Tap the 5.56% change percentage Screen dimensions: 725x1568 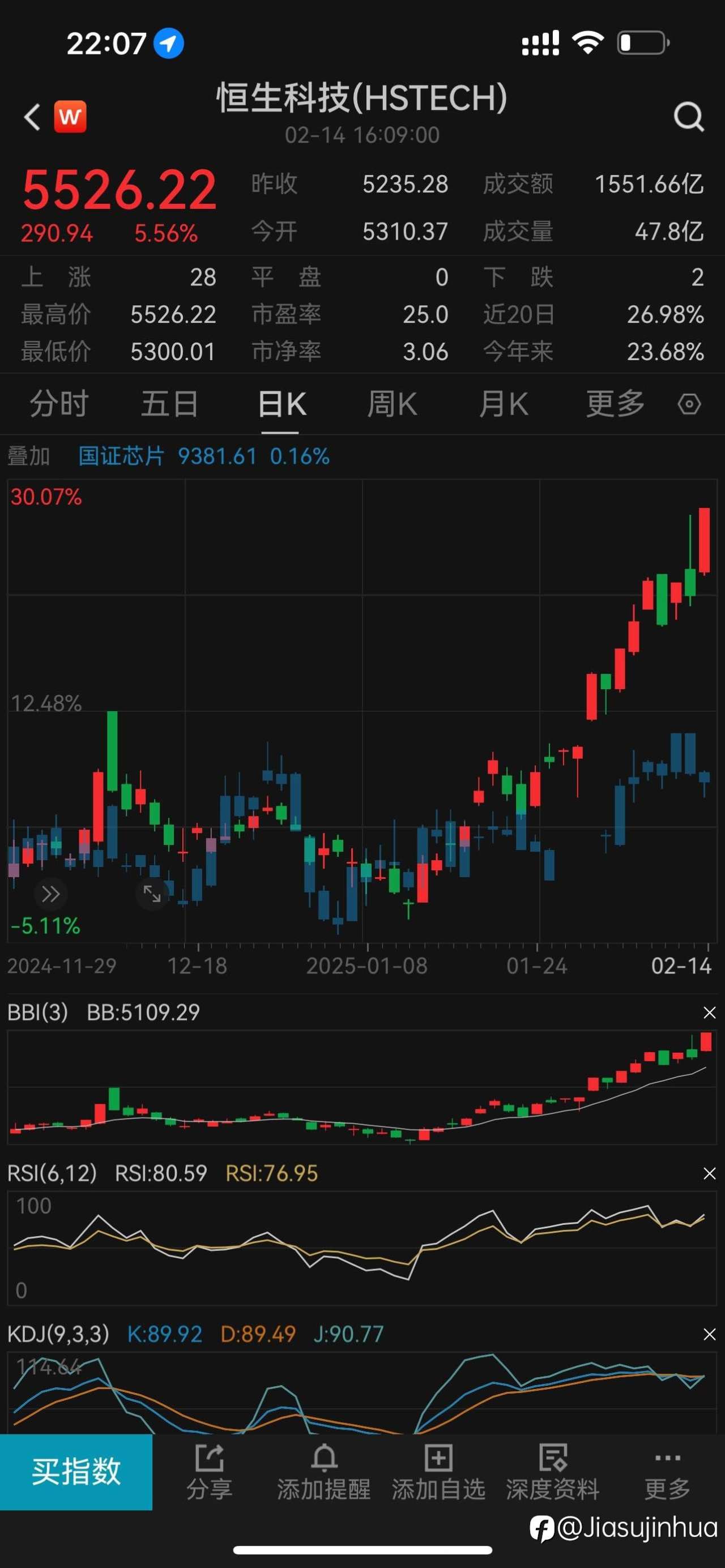tap(166, 233)
